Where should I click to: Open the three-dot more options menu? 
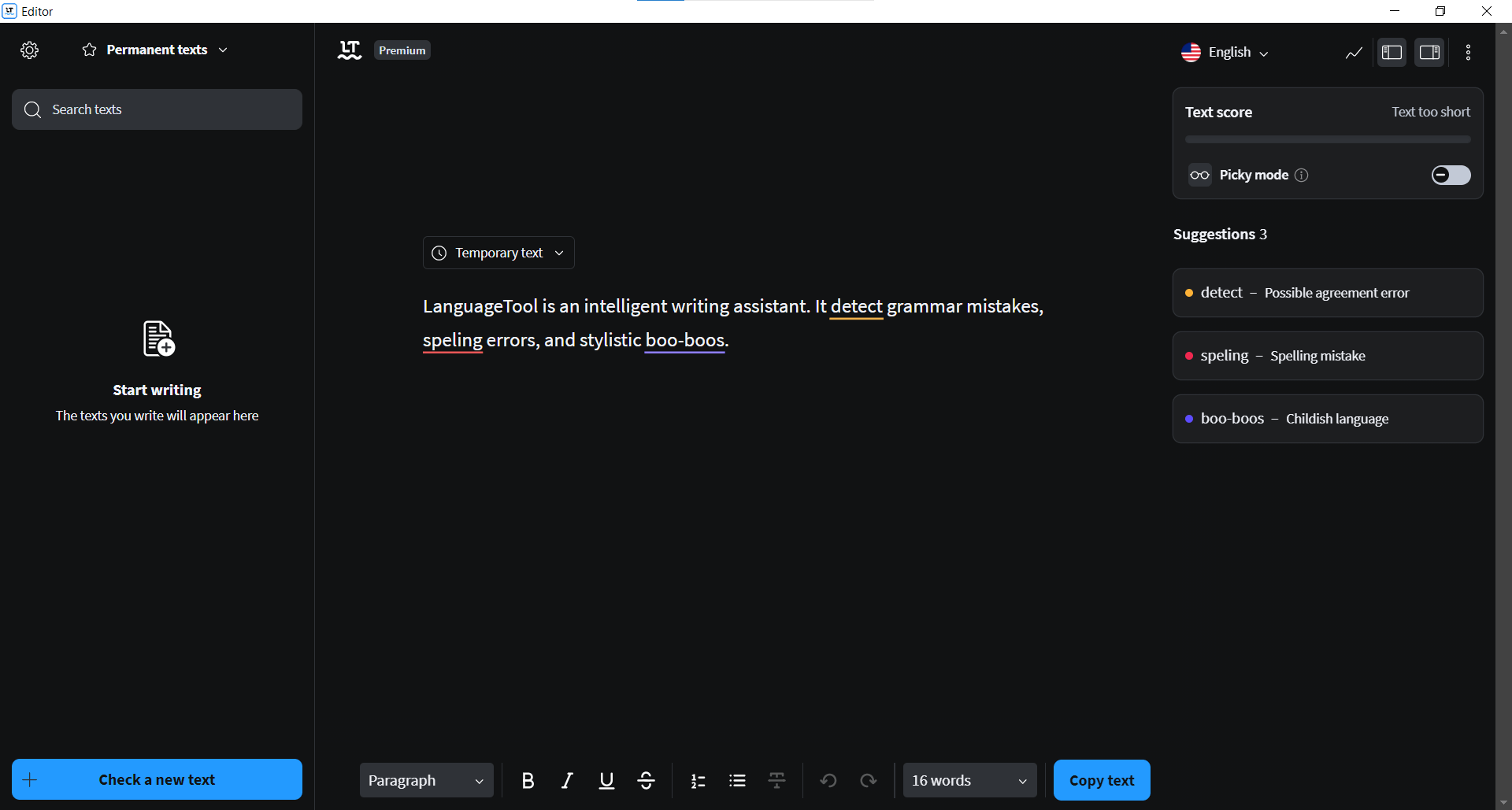(1468, 53)
